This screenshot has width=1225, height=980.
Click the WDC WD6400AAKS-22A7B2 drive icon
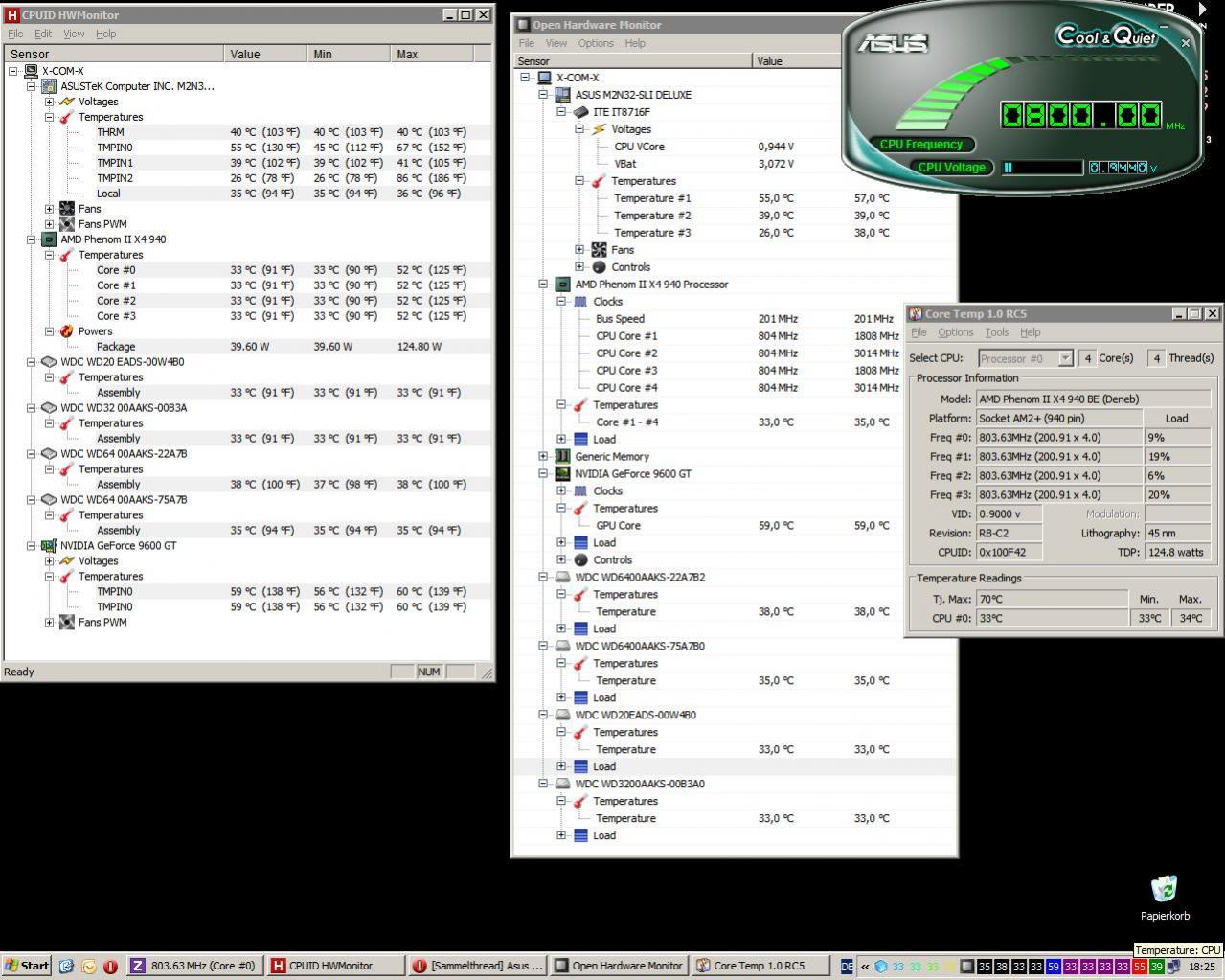click(x=562, y=578)
